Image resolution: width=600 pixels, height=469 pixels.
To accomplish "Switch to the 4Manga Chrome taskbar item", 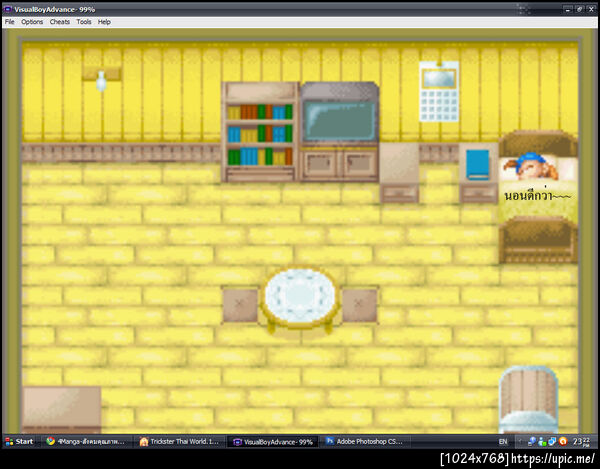I will (x=86, y=441).
